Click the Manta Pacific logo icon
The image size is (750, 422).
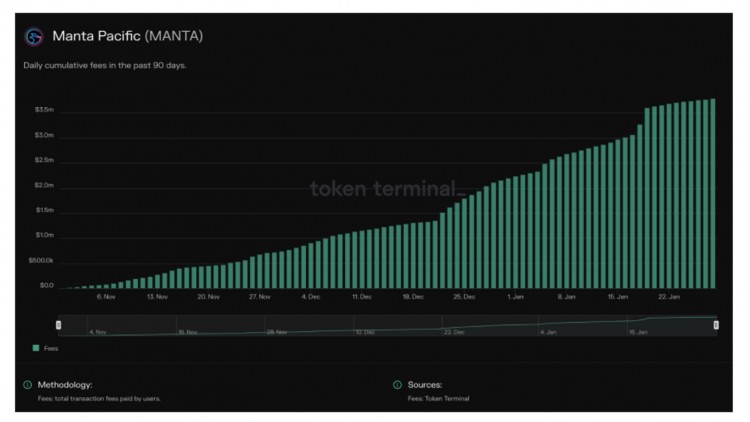[x=34, y=37]
